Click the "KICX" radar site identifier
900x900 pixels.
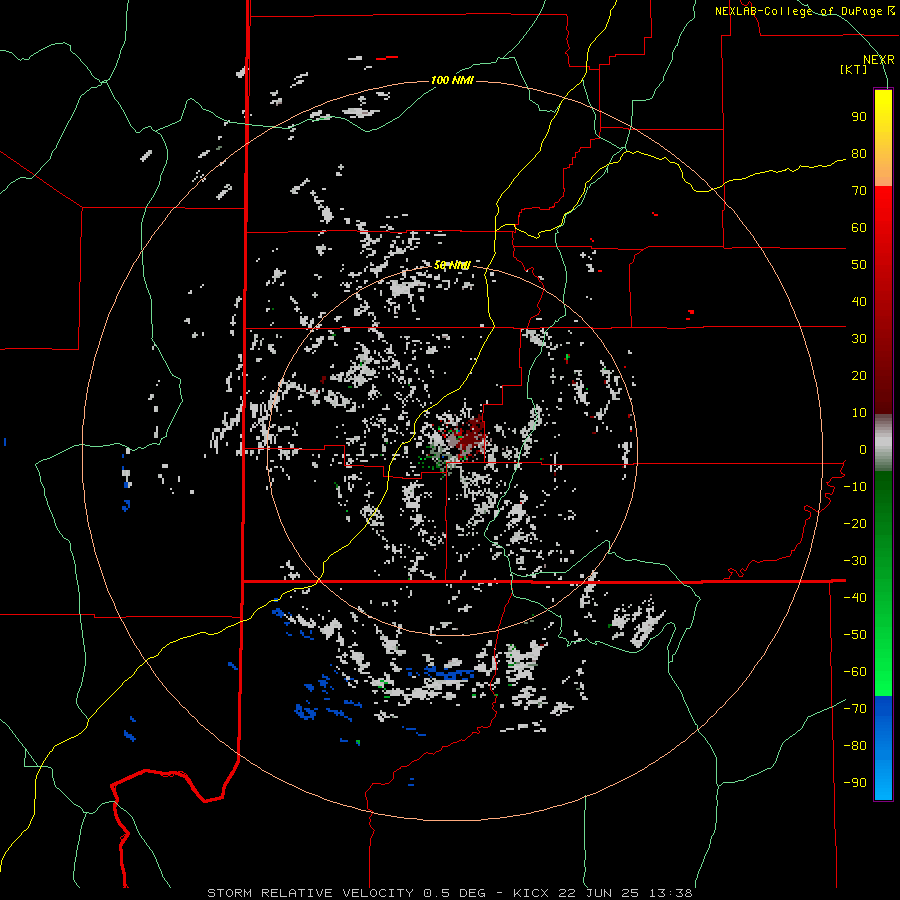(x=531, y=893)
